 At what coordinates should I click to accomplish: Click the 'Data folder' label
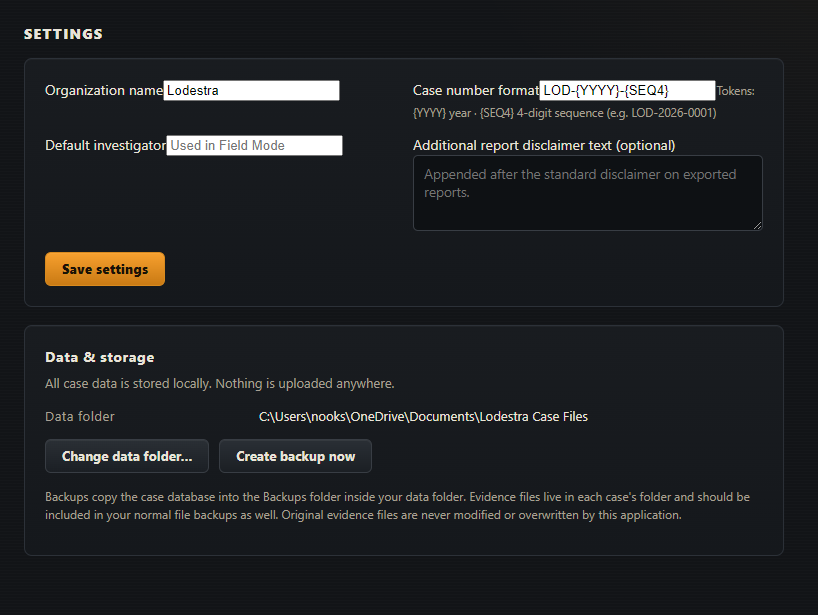(80, 417)
